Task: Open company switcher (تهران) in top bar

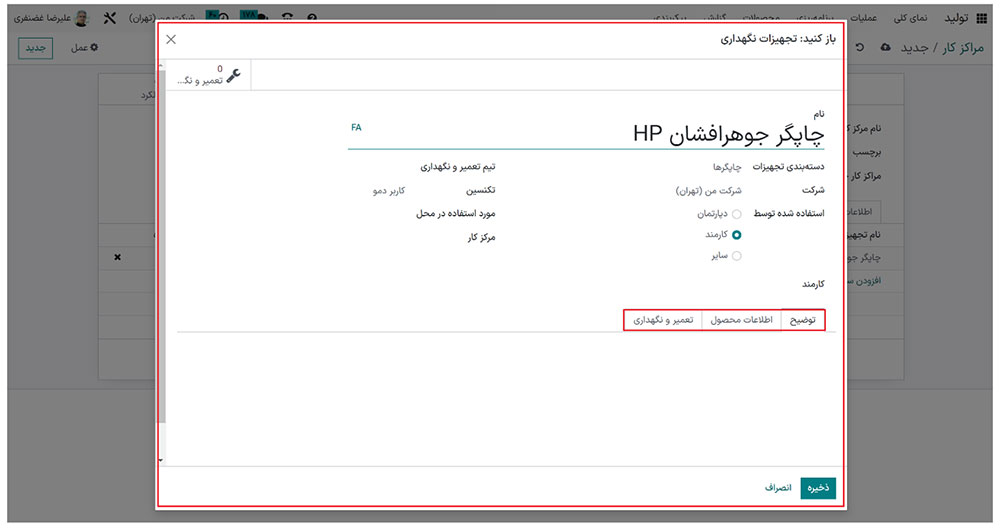Action: 161,19
